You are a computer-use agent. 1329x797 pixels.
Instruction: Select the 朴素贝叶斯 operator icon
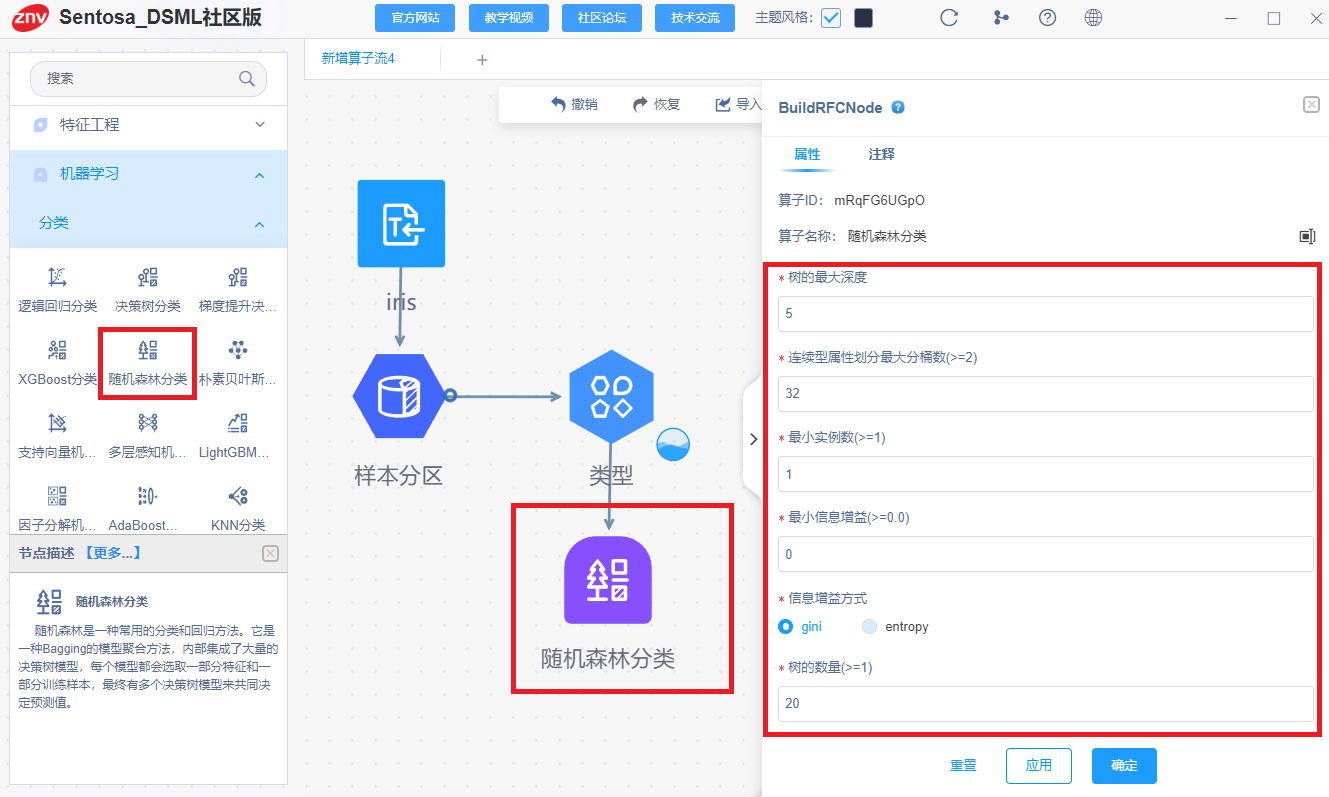(x=238, y=350)
